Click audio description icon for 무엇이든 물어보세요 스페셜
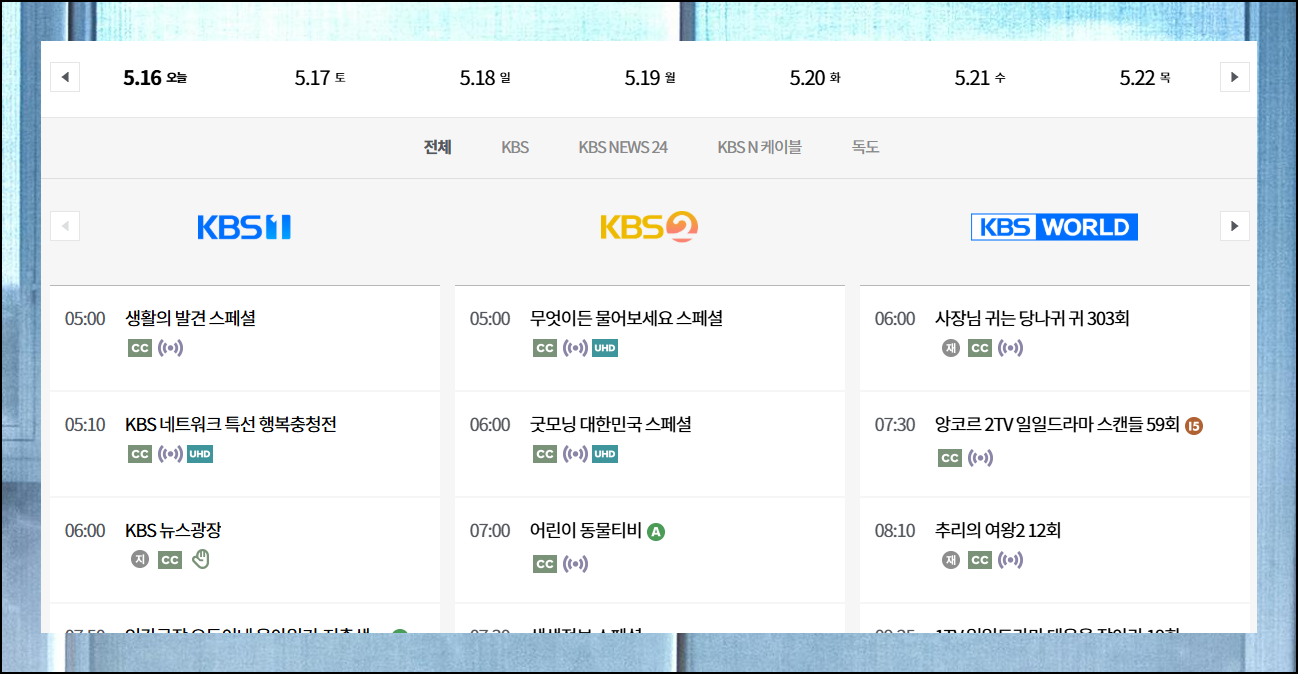 [575, 348]
